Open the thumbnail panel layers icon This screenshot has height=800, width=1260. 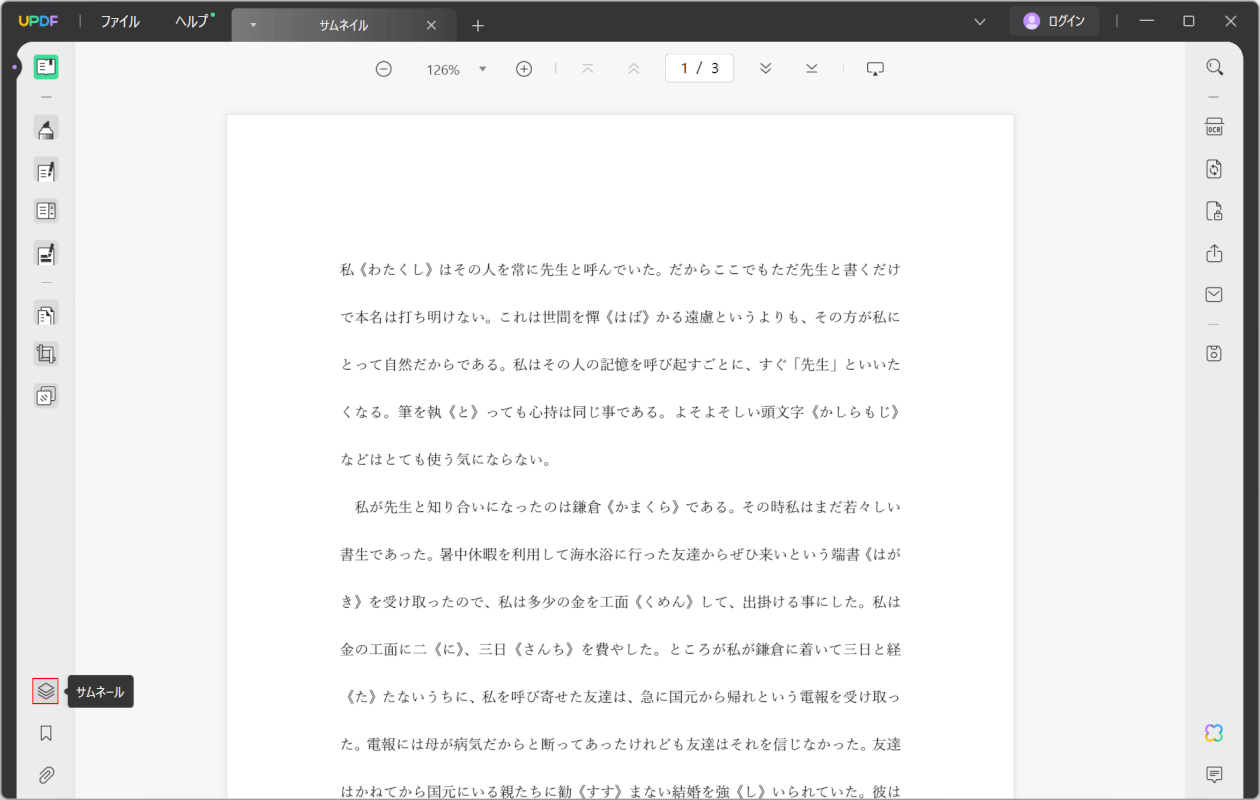pyautogui.click(x=45, y=691)
